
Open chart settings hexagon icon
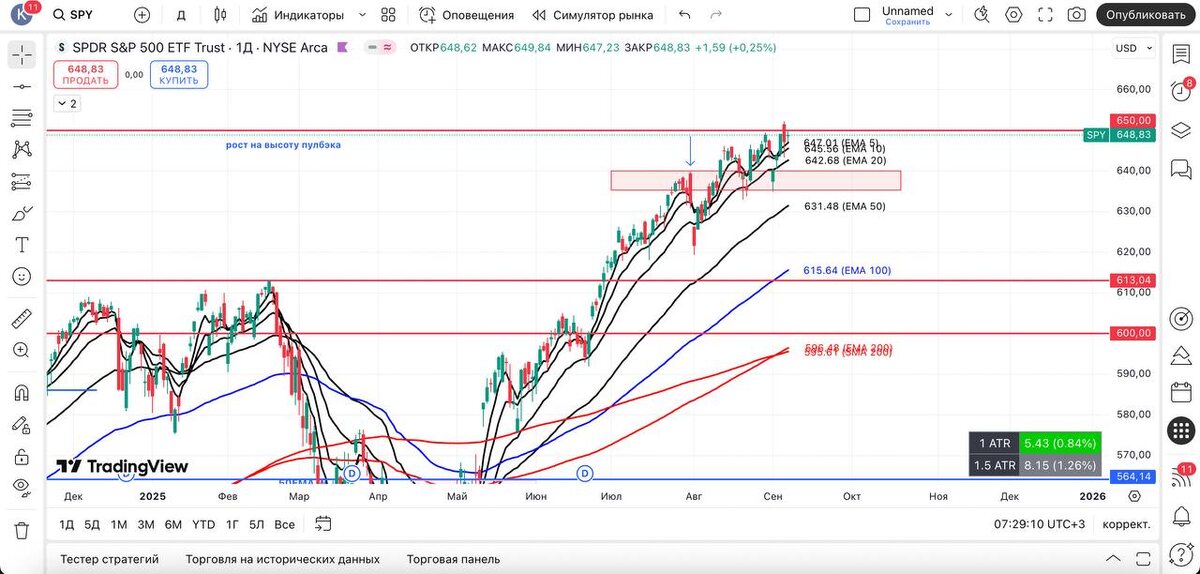pos(1014,15)
